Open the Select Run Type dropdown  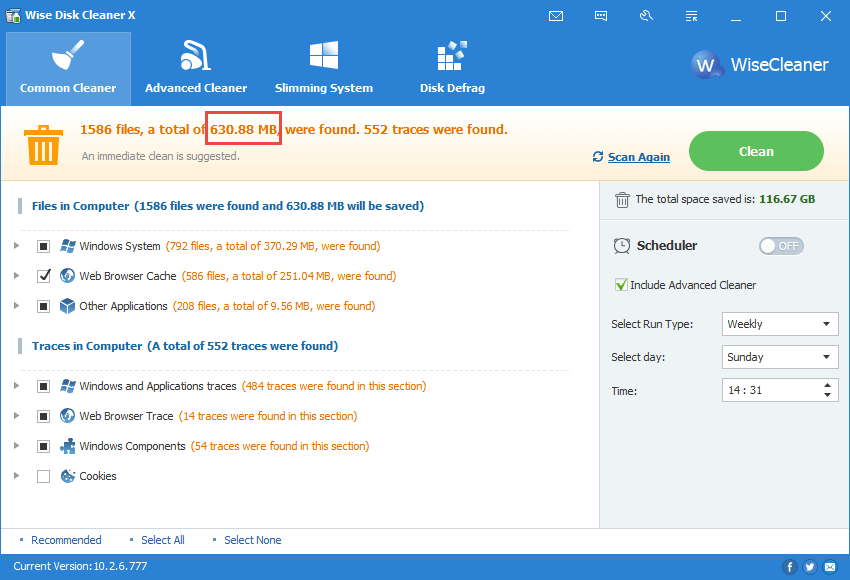pos(780,324)
